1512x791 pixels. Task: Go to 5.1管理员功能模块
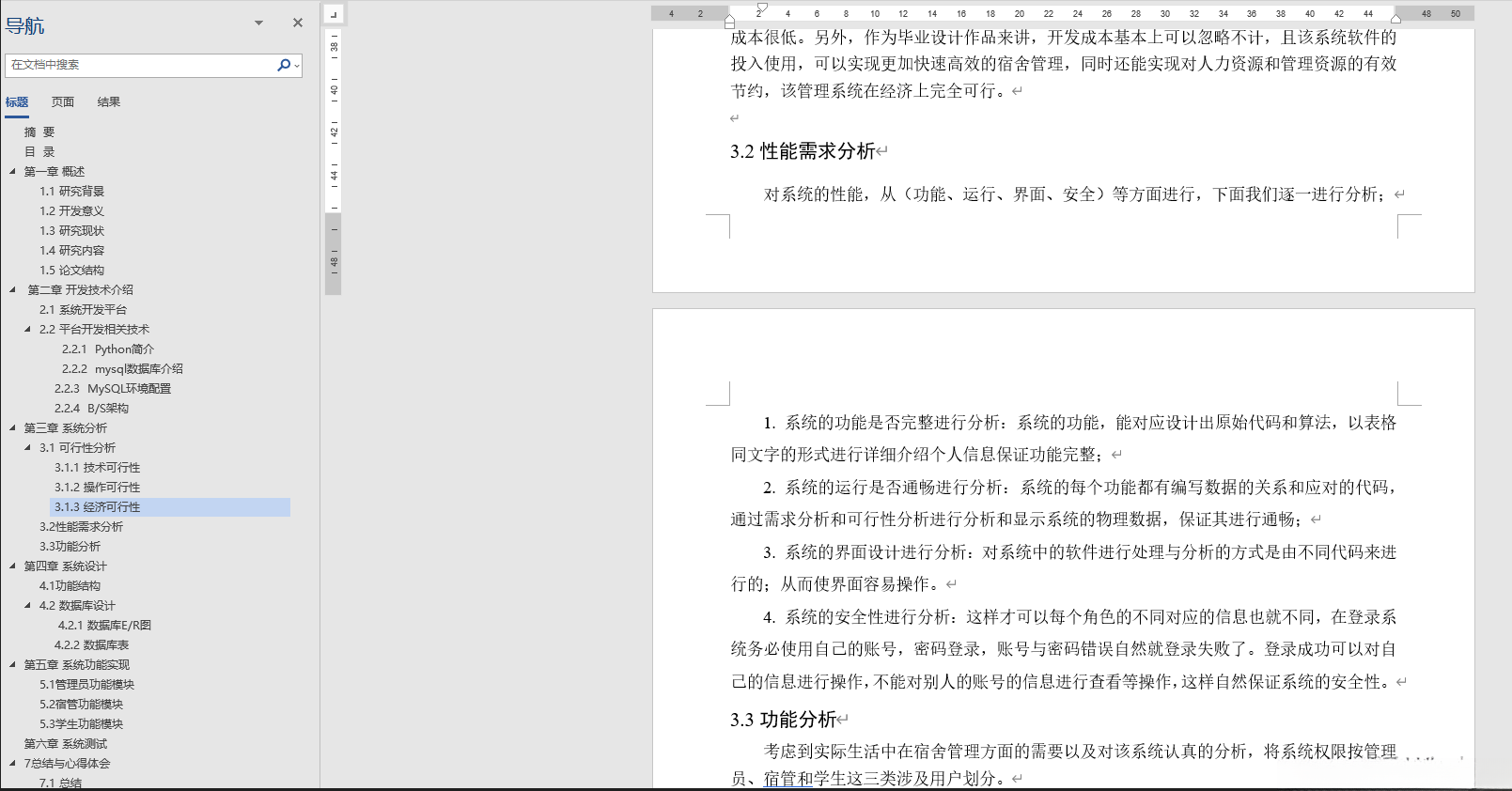tap(86, 685)
